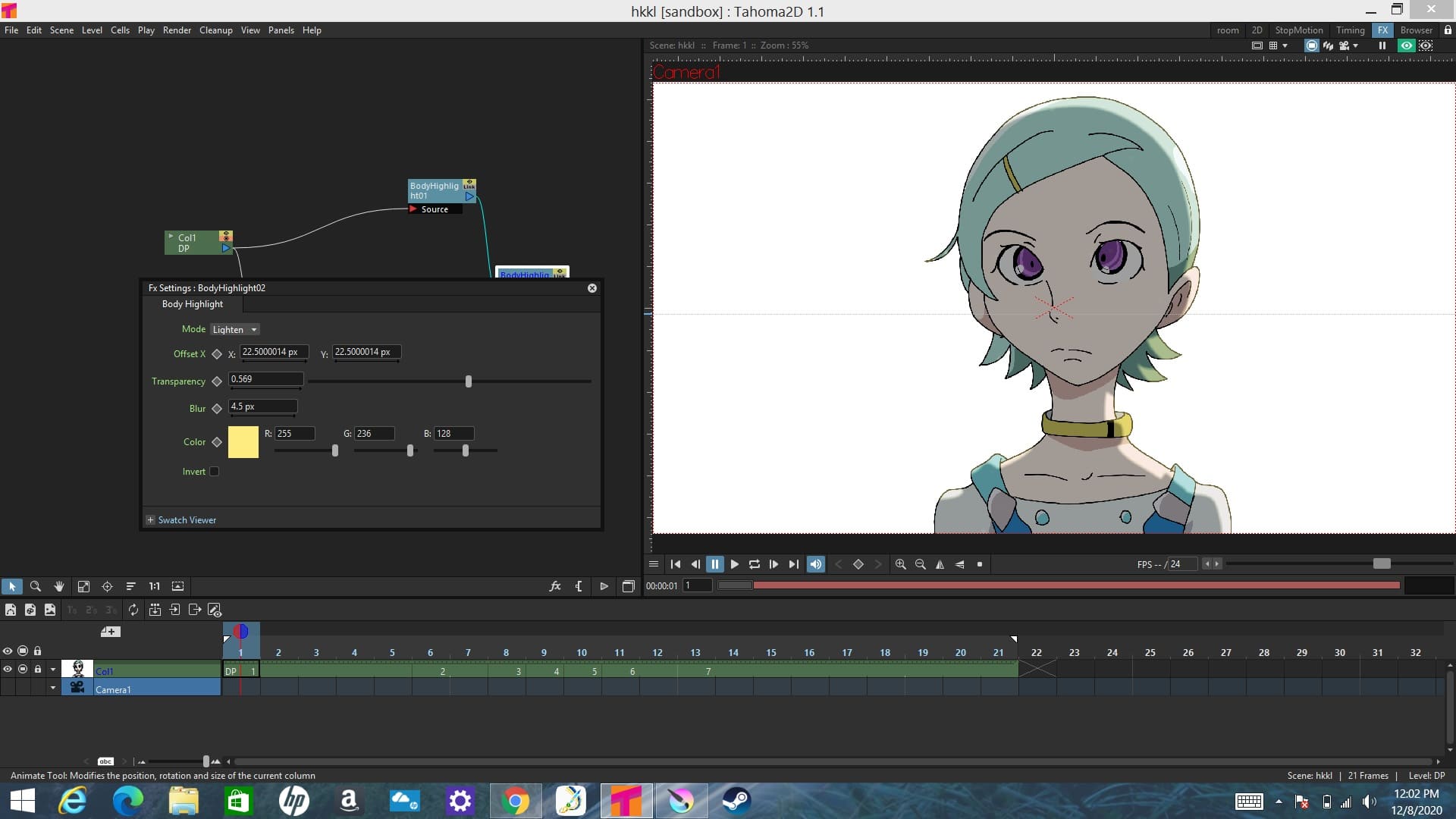
Task: Switch to the Browser room tab
Action: [x=1415, y=30]
